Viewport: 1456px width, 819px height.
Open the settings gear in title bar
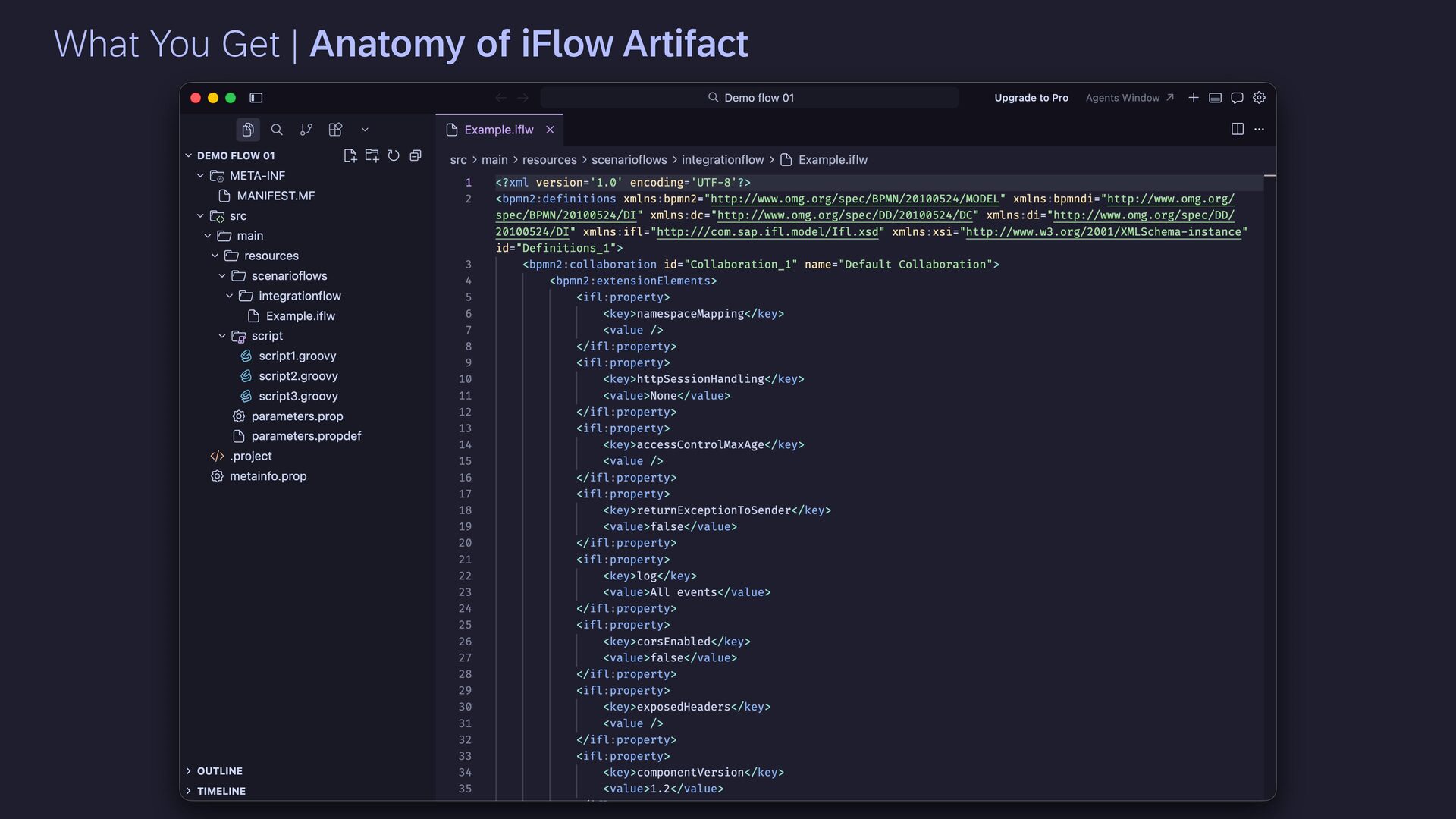coord(1259,98)
